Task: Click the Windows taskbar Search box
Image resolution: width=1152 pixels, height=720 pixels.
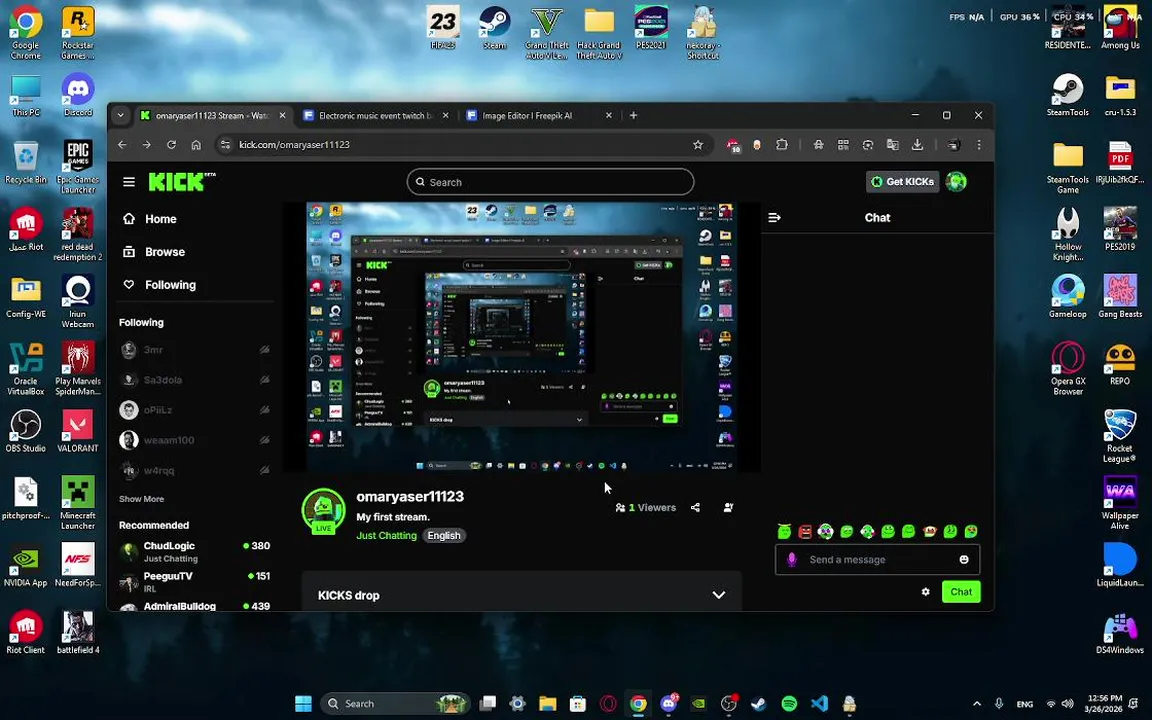Action: (x=395, y=704)
